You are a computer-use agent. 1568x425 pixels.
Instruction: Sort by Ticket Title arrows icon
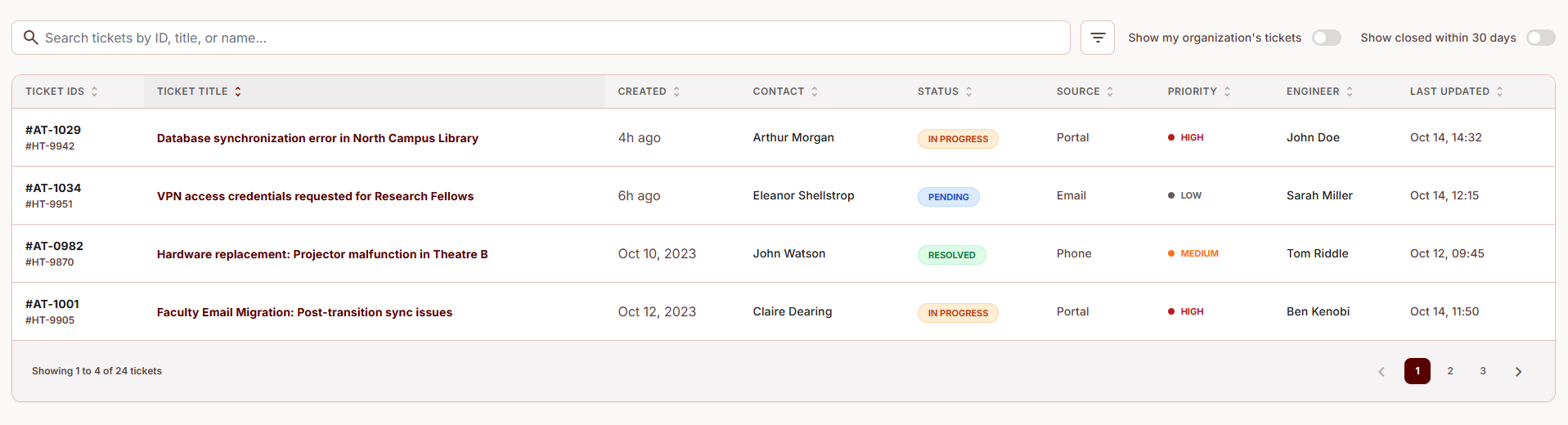click(238, 92)
